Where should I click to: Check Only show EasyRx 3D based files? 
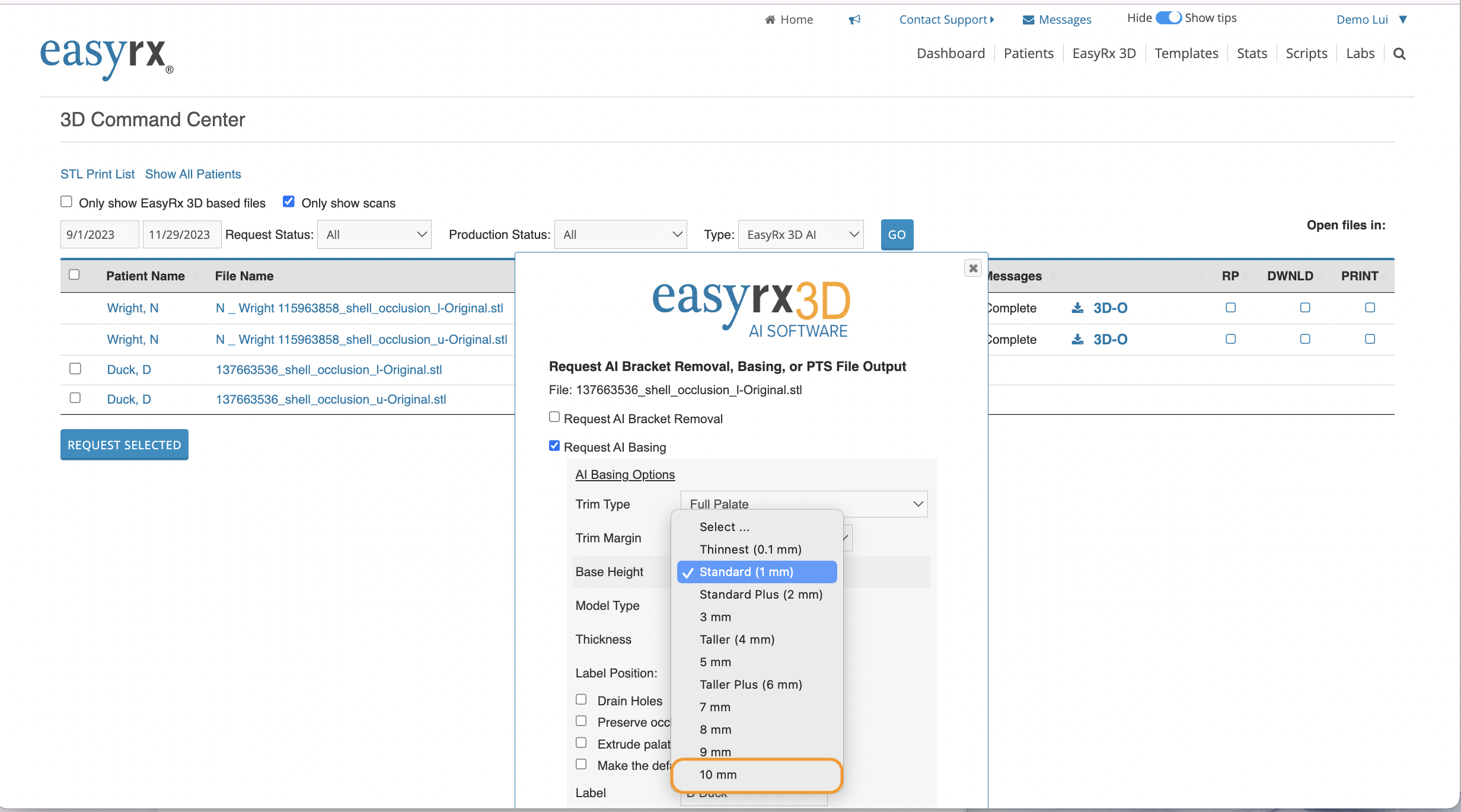[x=66, y=202]
